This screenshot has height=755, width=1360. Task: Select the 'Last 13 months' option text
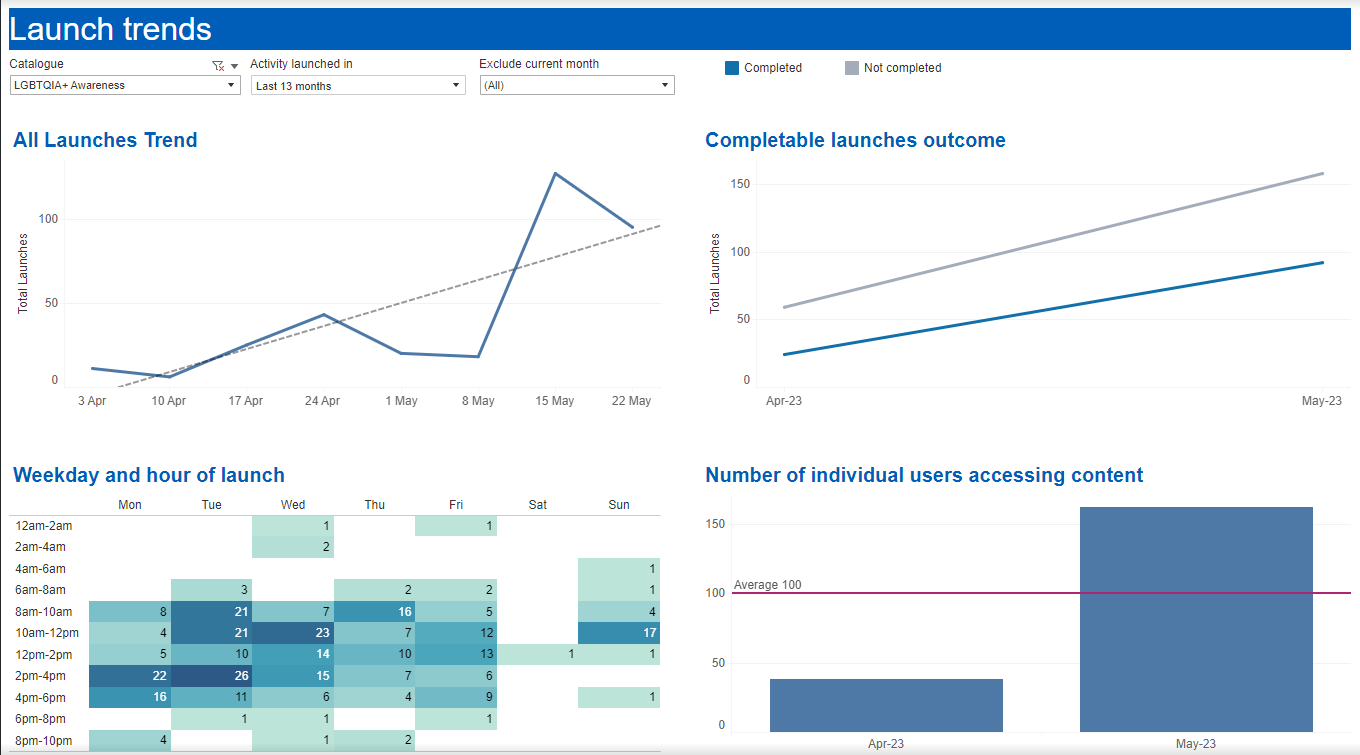click(x=293, y=85)
